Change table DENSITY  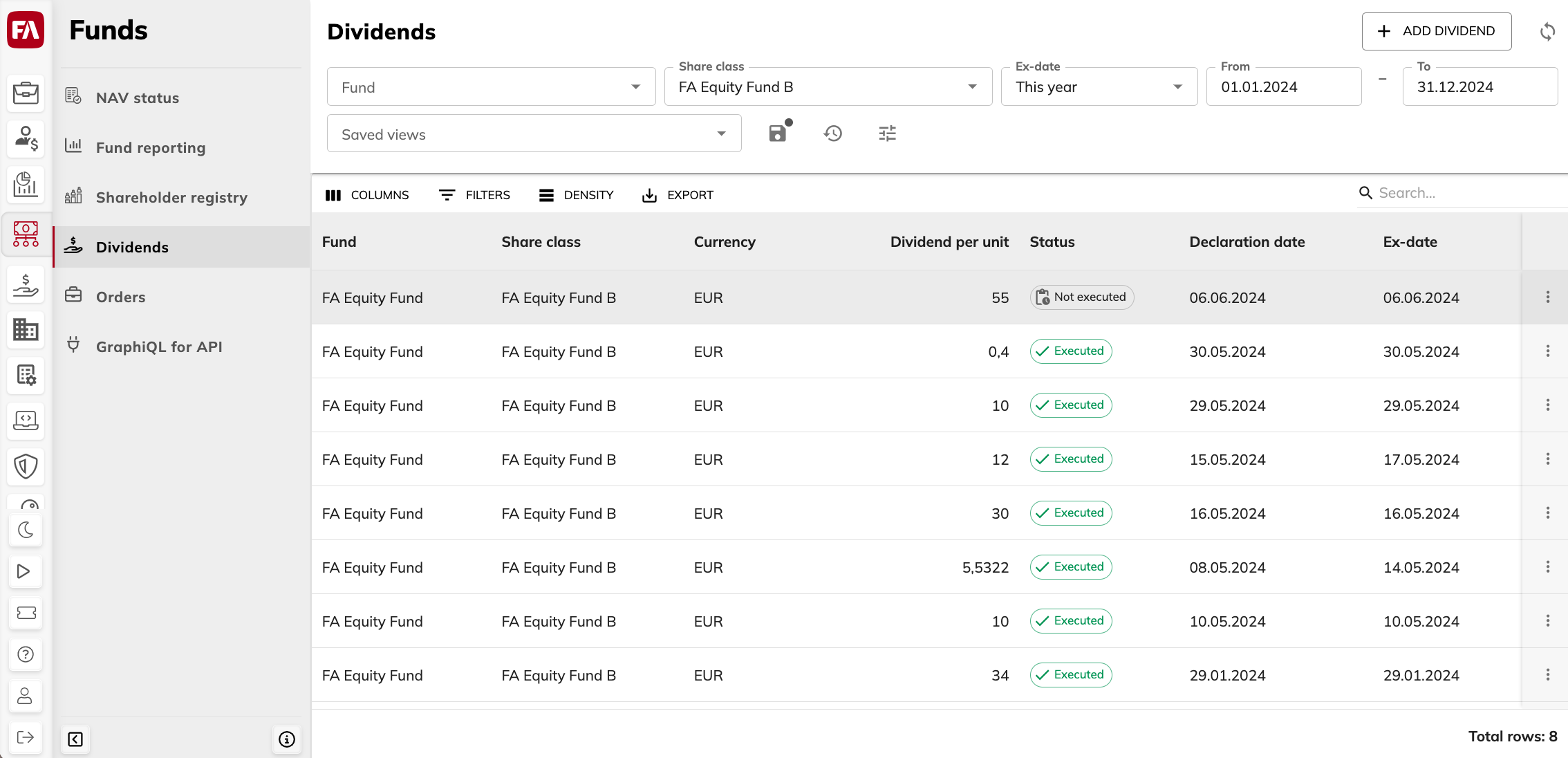point(576,195)
